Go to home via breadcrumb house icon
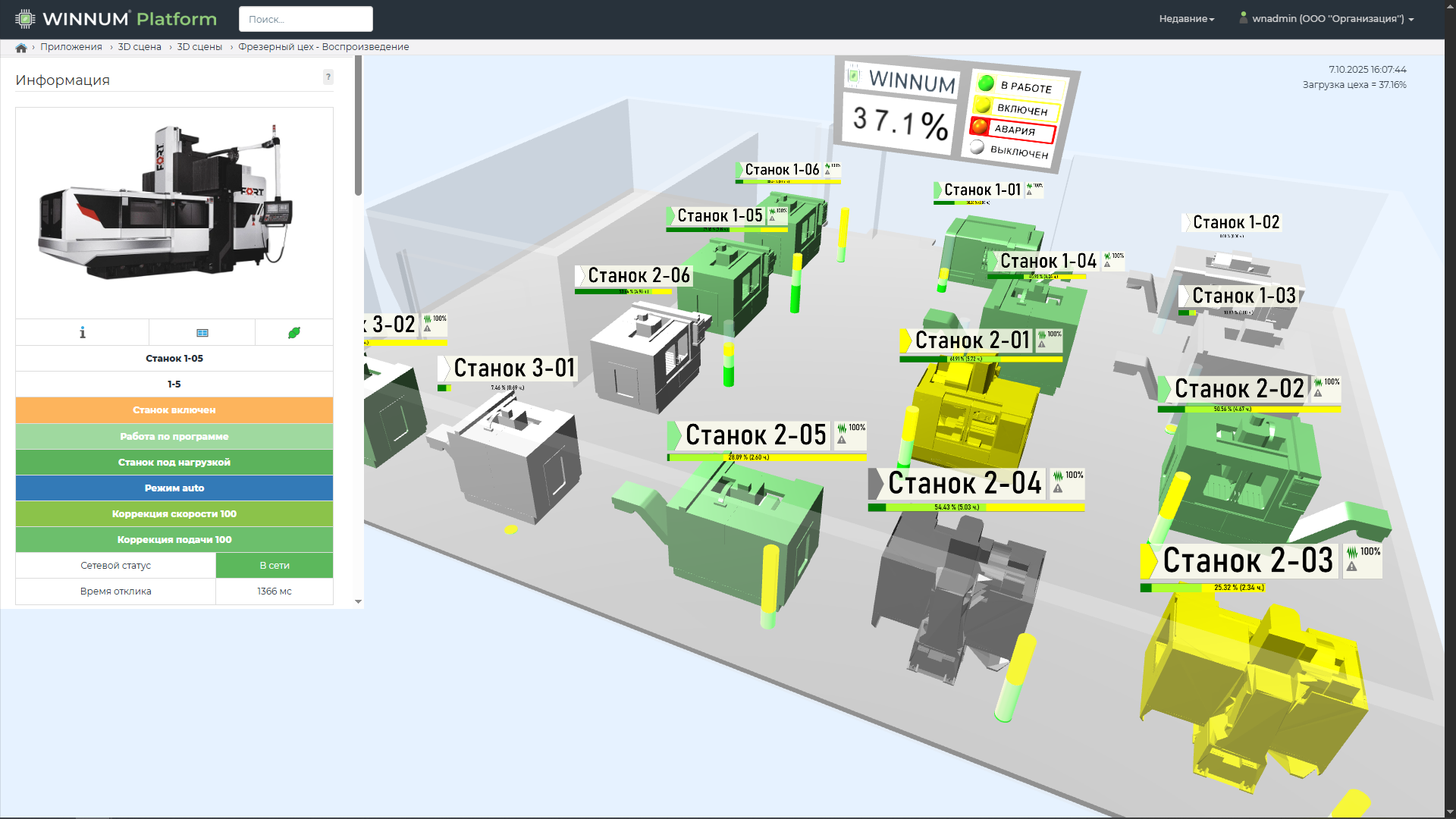The image size is (1456, 819). 21,47
